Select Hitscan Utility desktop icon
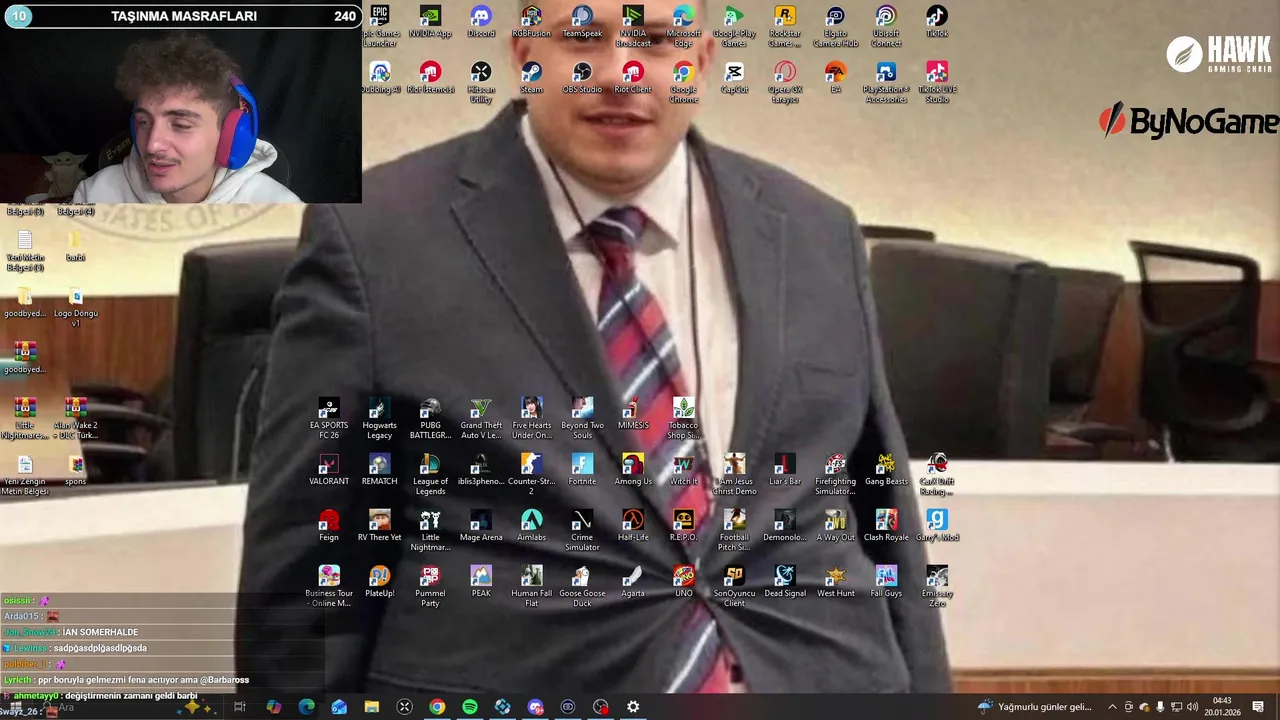 click(481, 82)
